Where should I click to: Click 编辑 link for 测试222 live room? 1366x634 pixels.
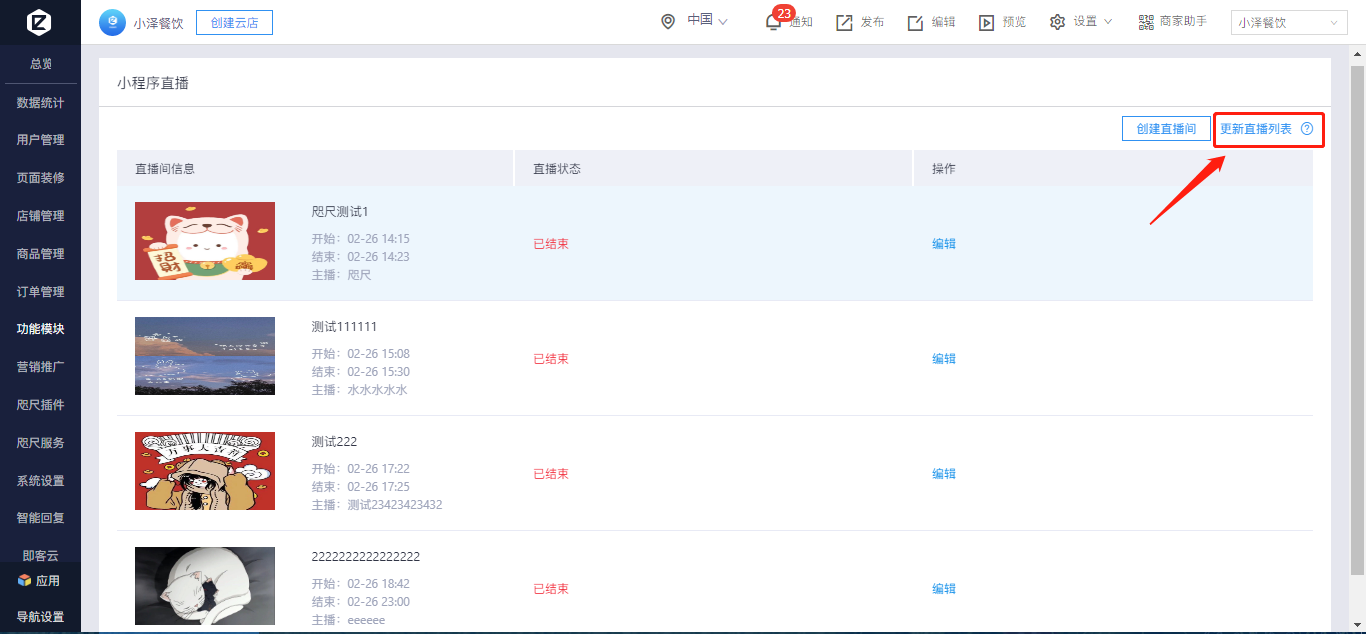944,474
